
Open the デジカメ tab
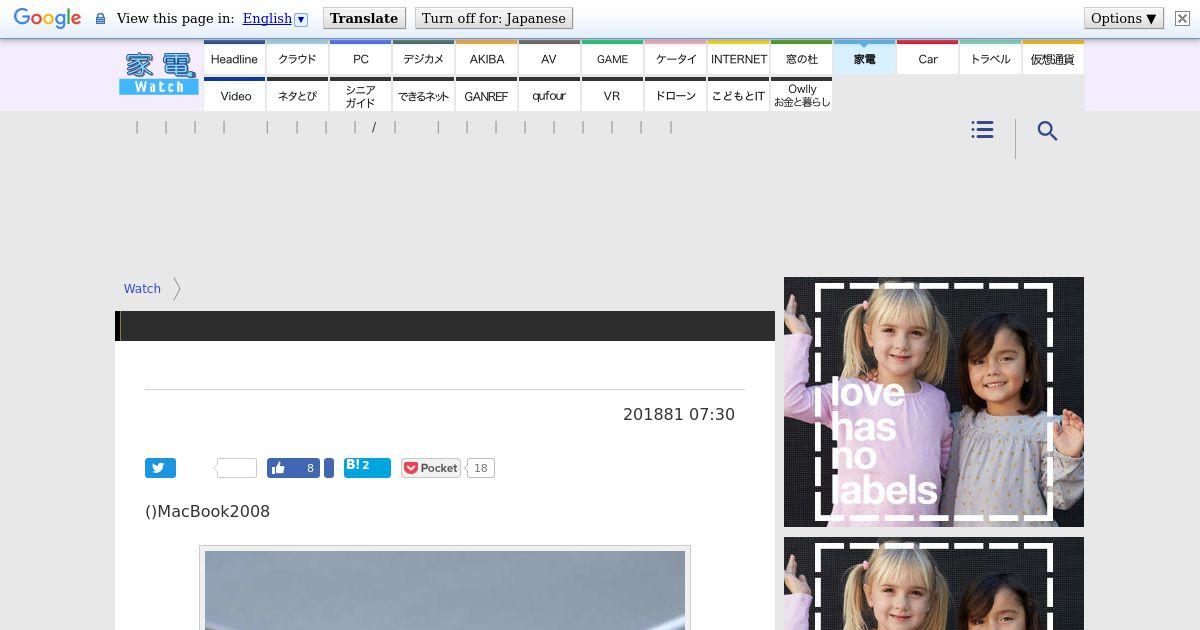pyautogui.click(x=423, y=58)
